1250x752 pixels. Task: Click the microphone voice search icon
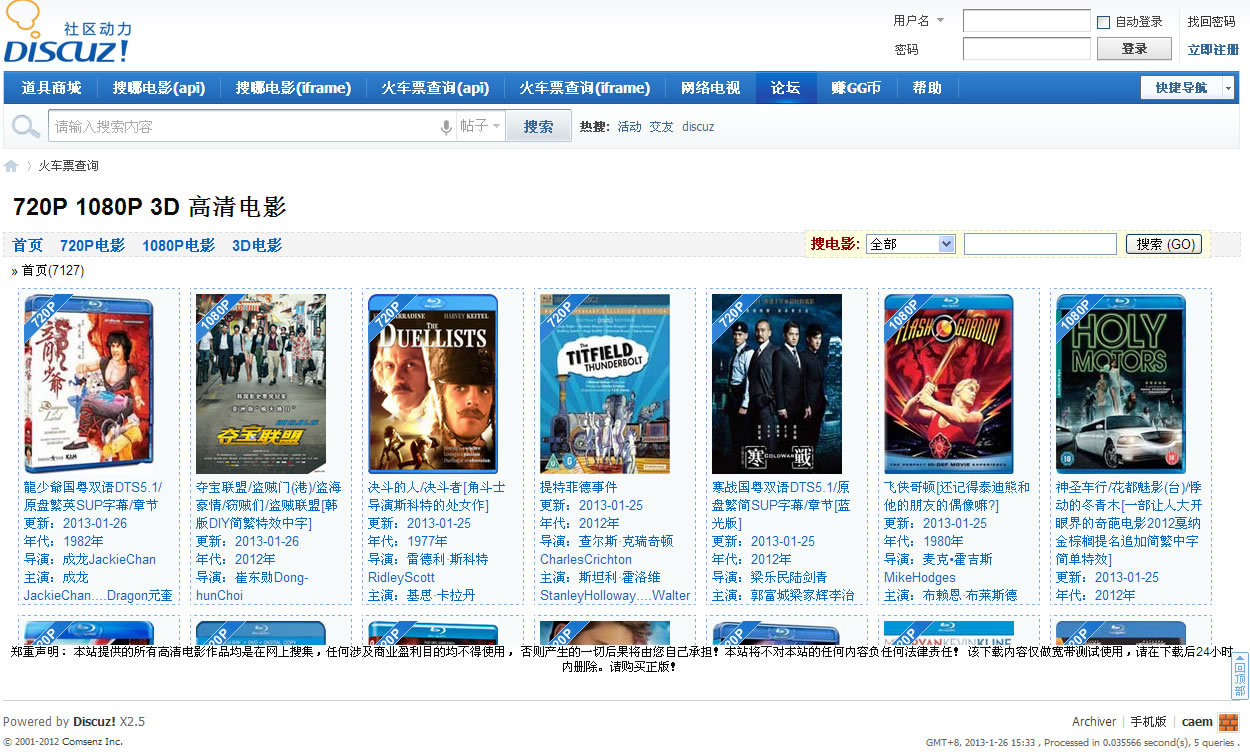click(x=446, y=127)
